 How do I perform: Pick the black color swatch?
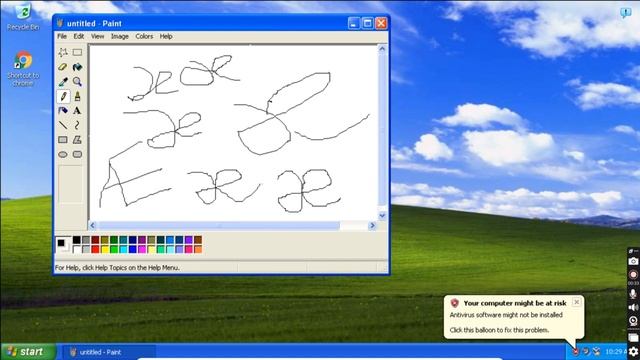pyautogui.click(x=76, y=240)
